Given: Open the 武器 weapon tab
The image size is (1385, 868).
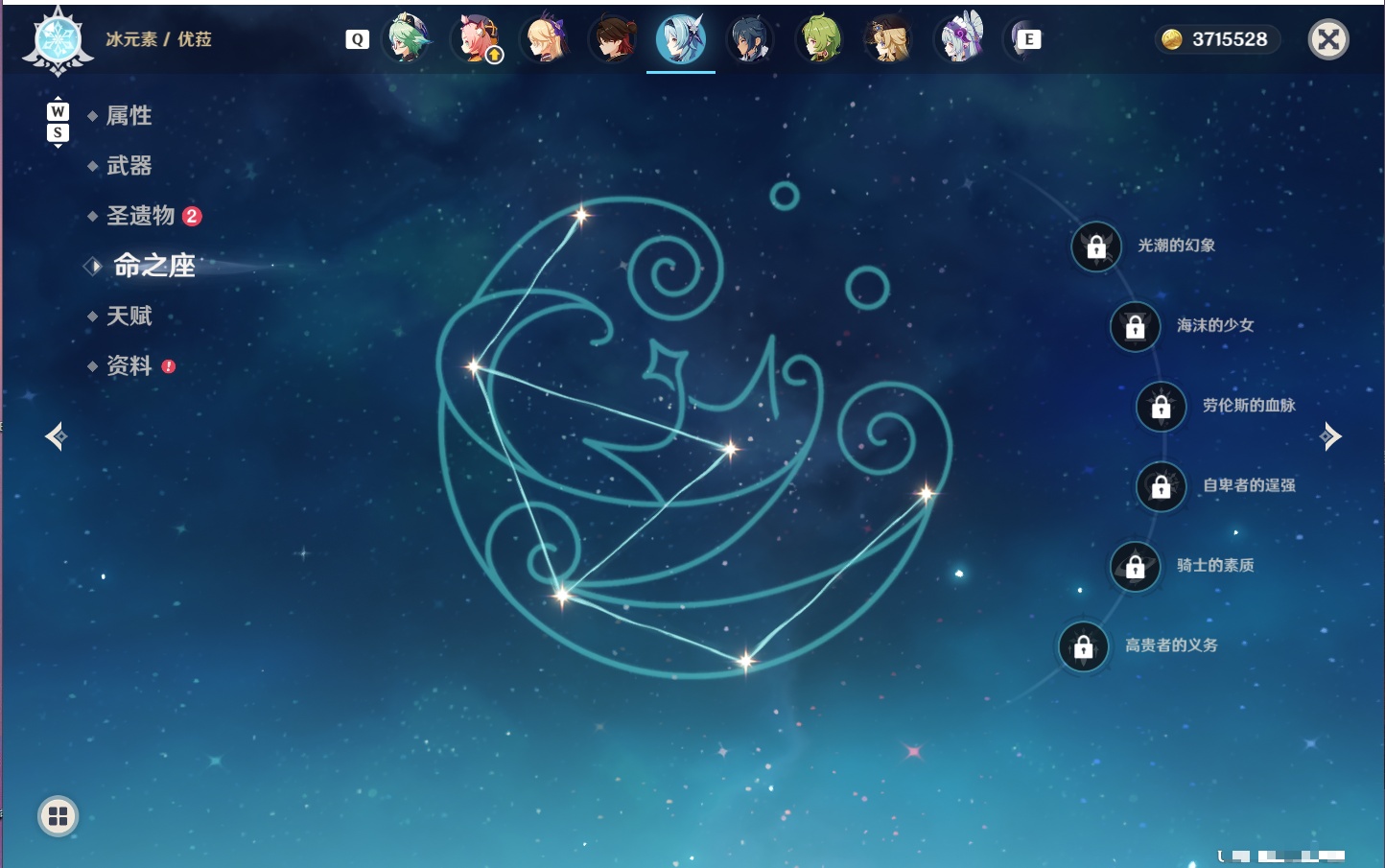Looking at the screenshot, I should pos(129,166).
